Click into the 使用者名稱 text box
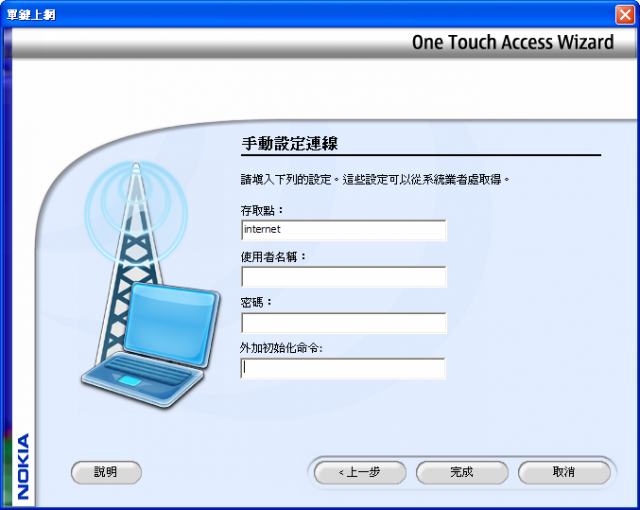 click(344, 277)
